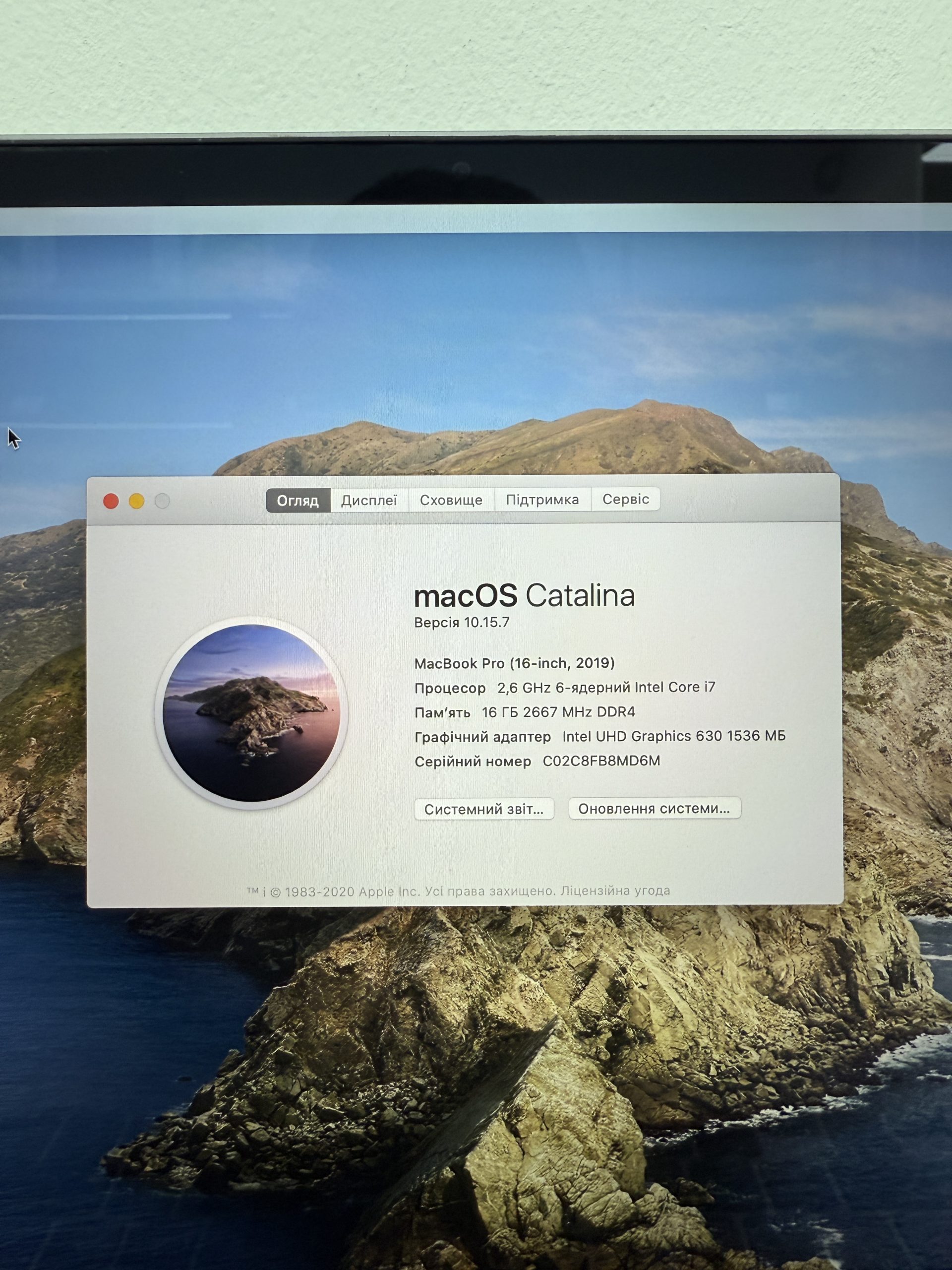The width and height of the screenshot is (952, 1270).
Task: Click the macOS Catalina heading
Action: pos(525,595)
